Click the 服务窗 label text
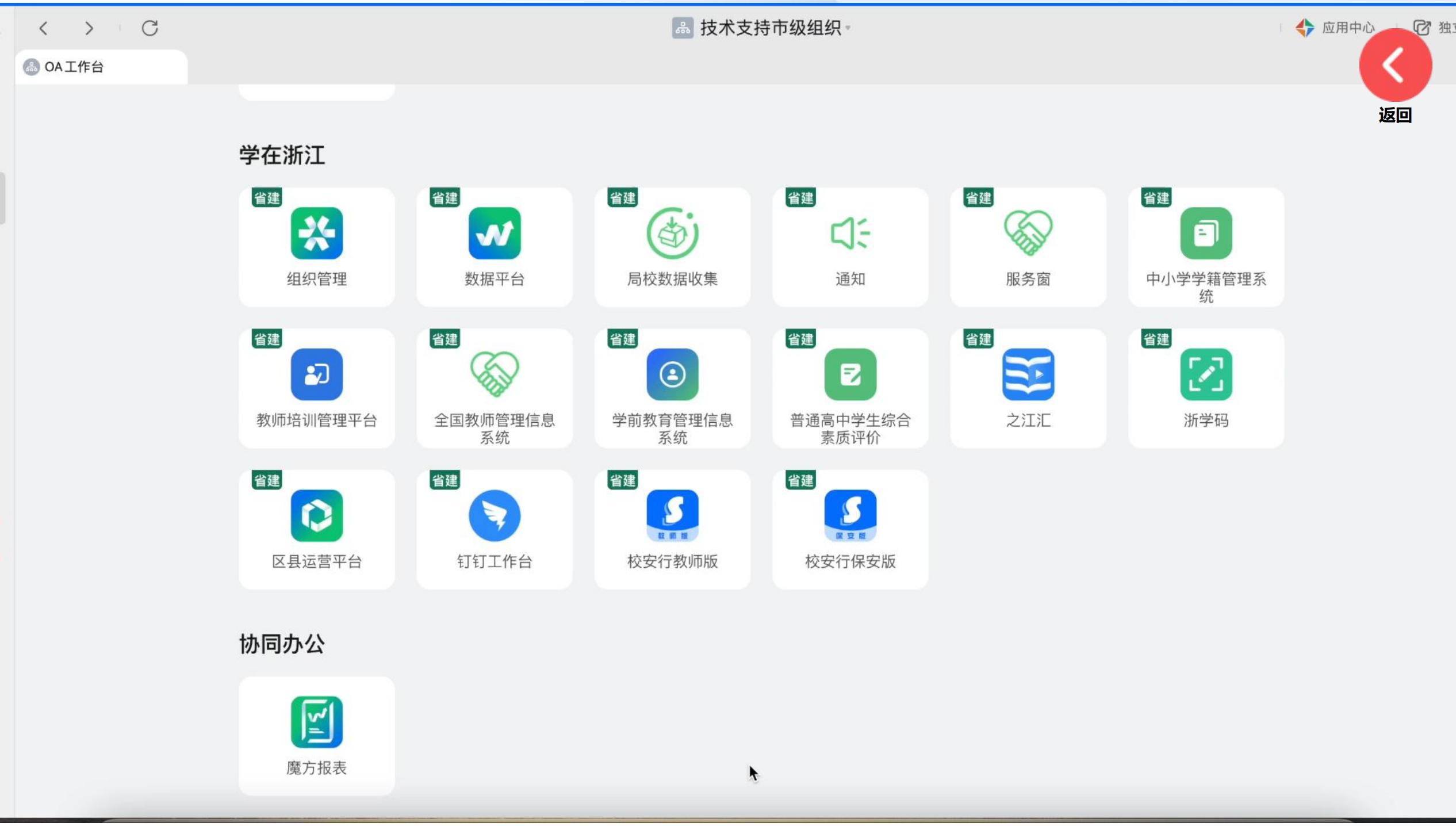Viewport: 1456px width, 826px height. click(1028, 280)
